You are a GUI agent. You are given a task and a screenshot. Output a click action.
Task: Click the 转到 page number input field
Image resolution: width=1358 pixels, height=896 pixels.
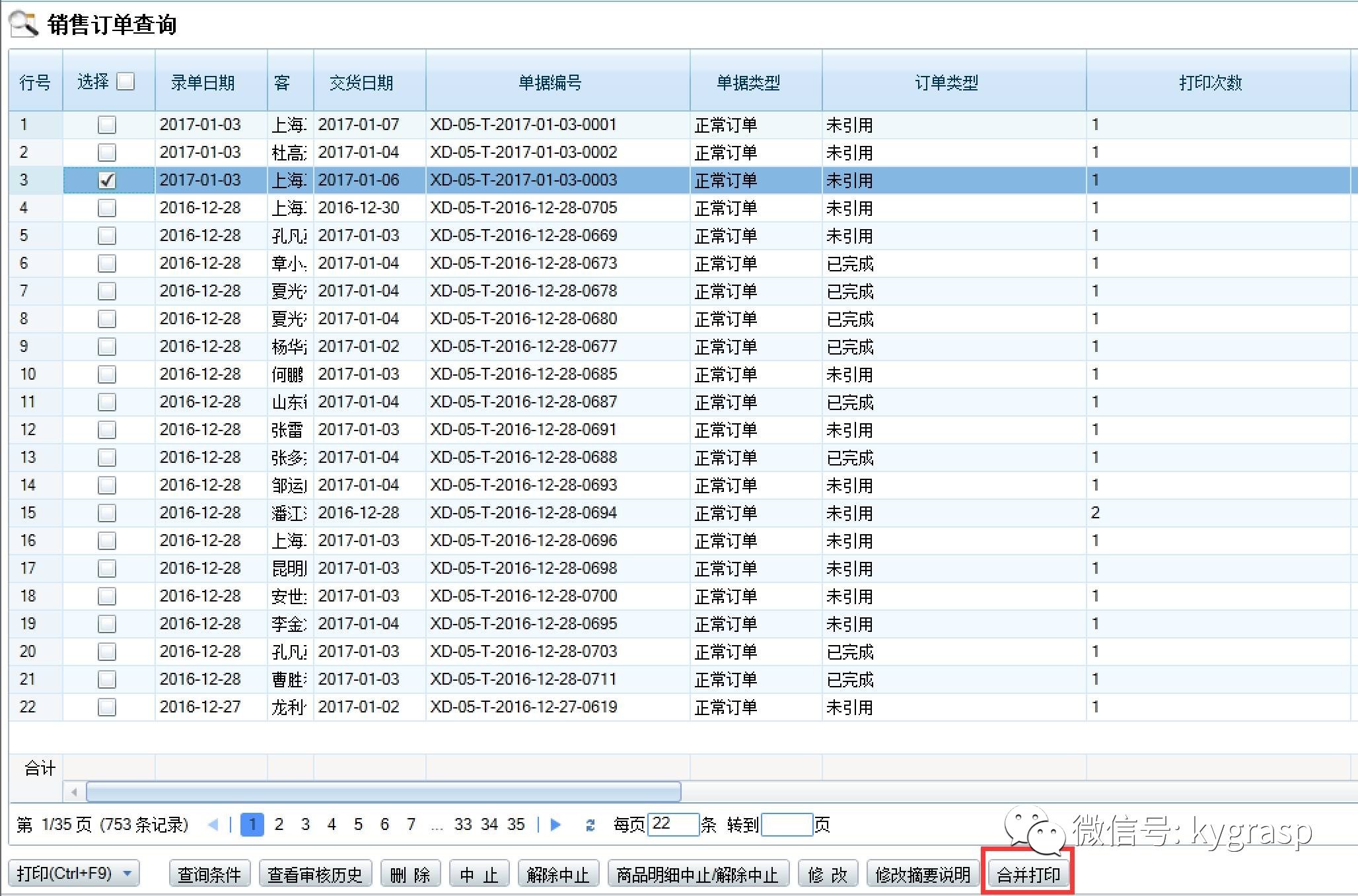coord(786,824)
